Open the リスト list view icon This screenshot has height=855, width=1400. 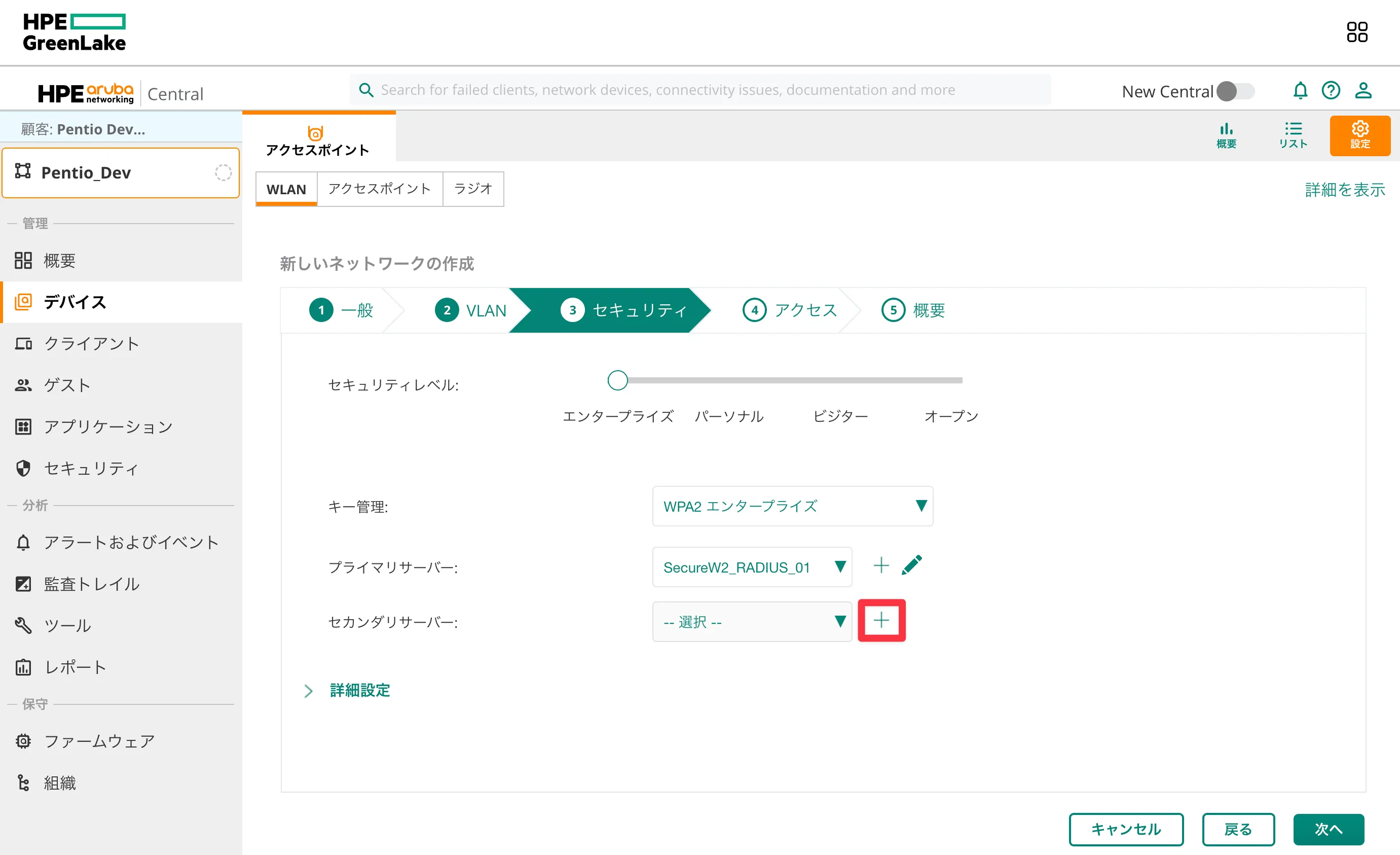pyautogui.click(x=1293, y=135)
